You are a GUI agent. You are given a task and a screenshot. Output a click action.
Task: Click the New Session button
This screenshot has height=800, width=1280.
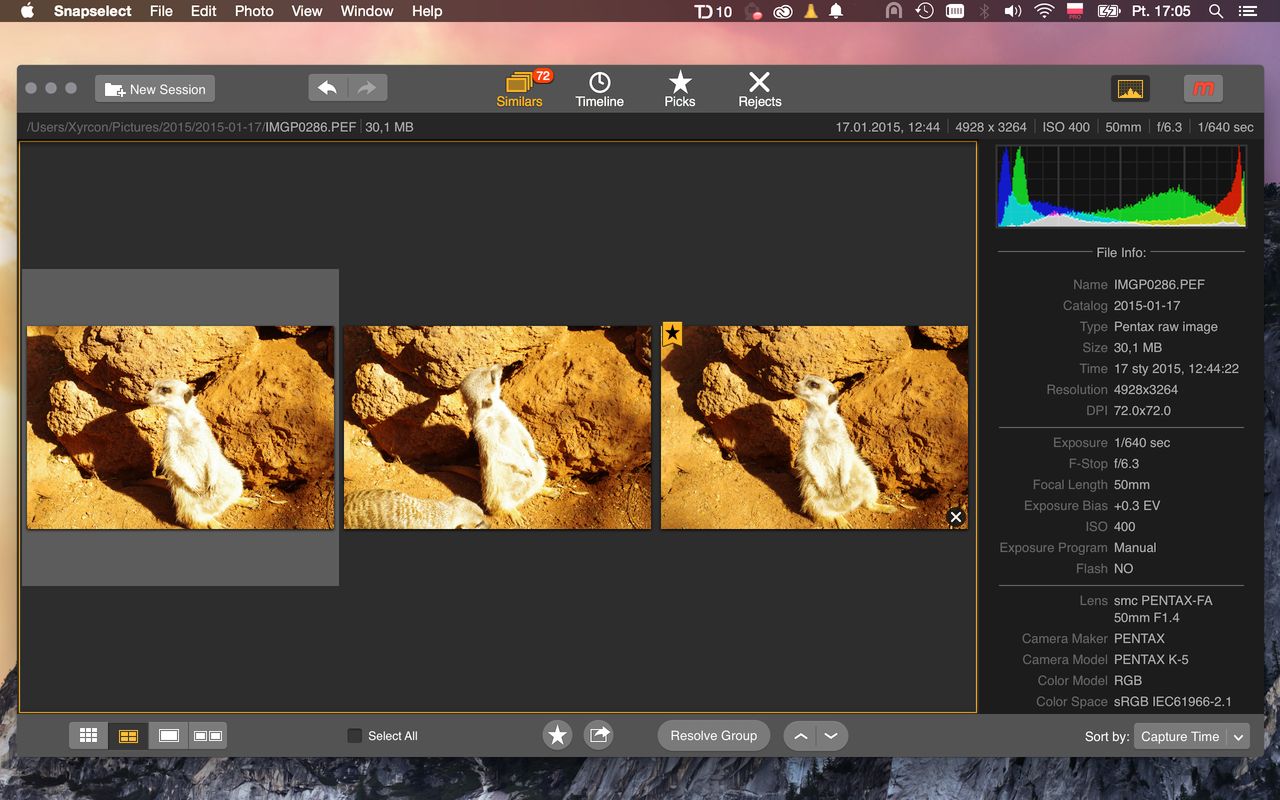(x=155, y=89)
